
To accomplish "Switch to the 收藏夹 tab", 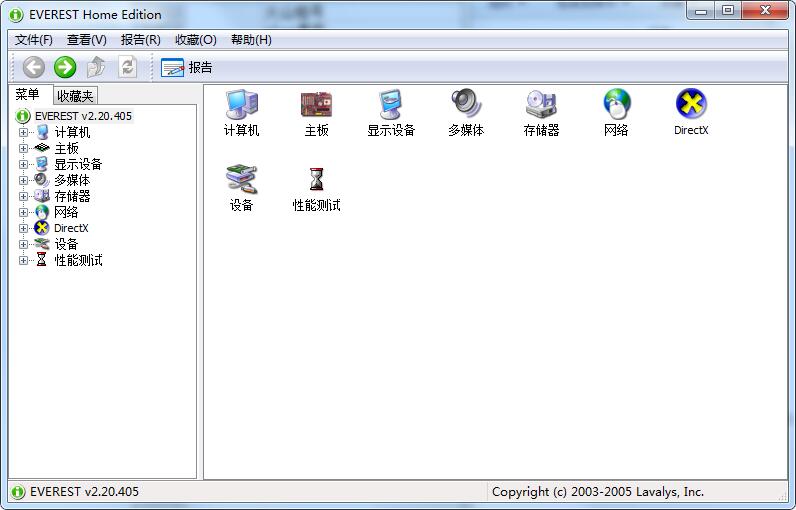I will [x=75, y=96].
